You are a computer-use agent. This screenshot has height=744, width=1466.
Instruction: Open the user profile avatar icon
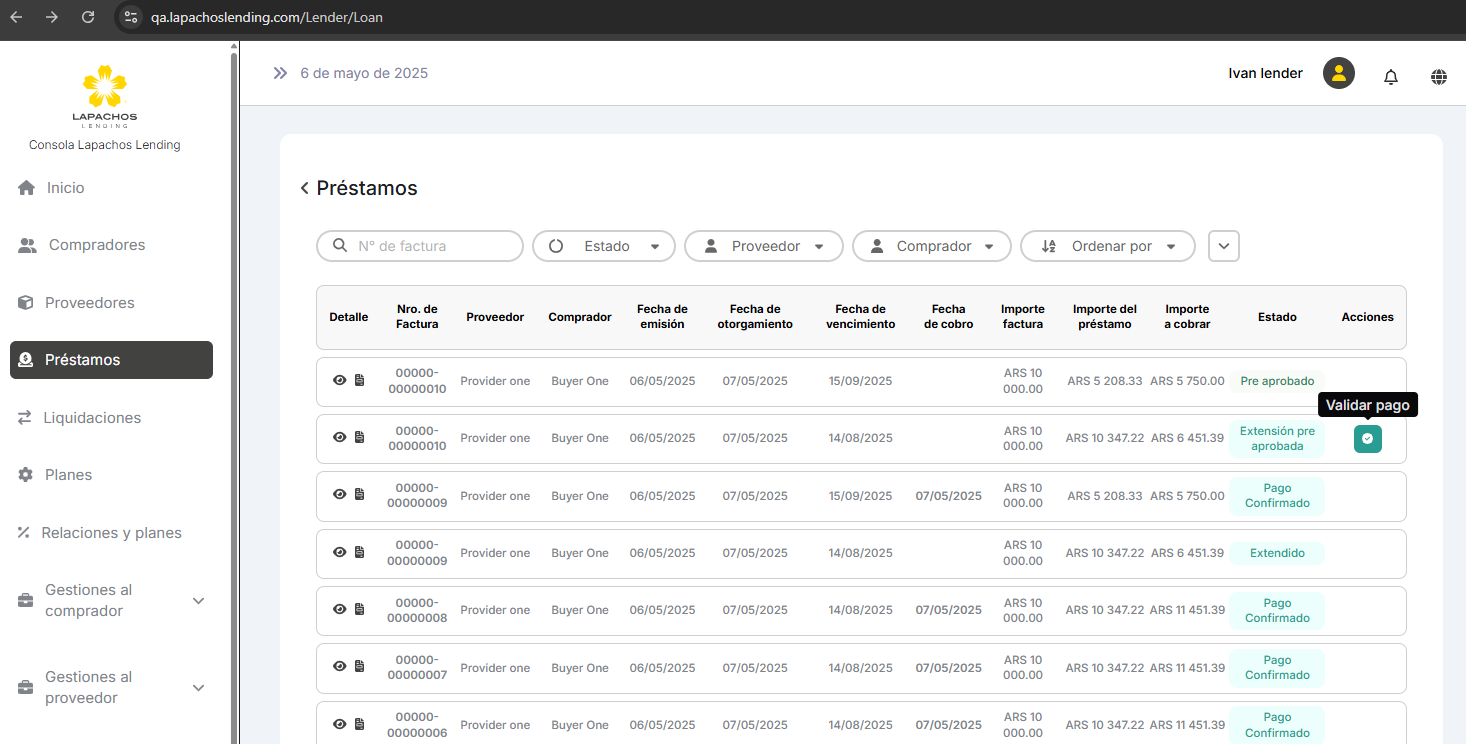(x=1338, y=73)
